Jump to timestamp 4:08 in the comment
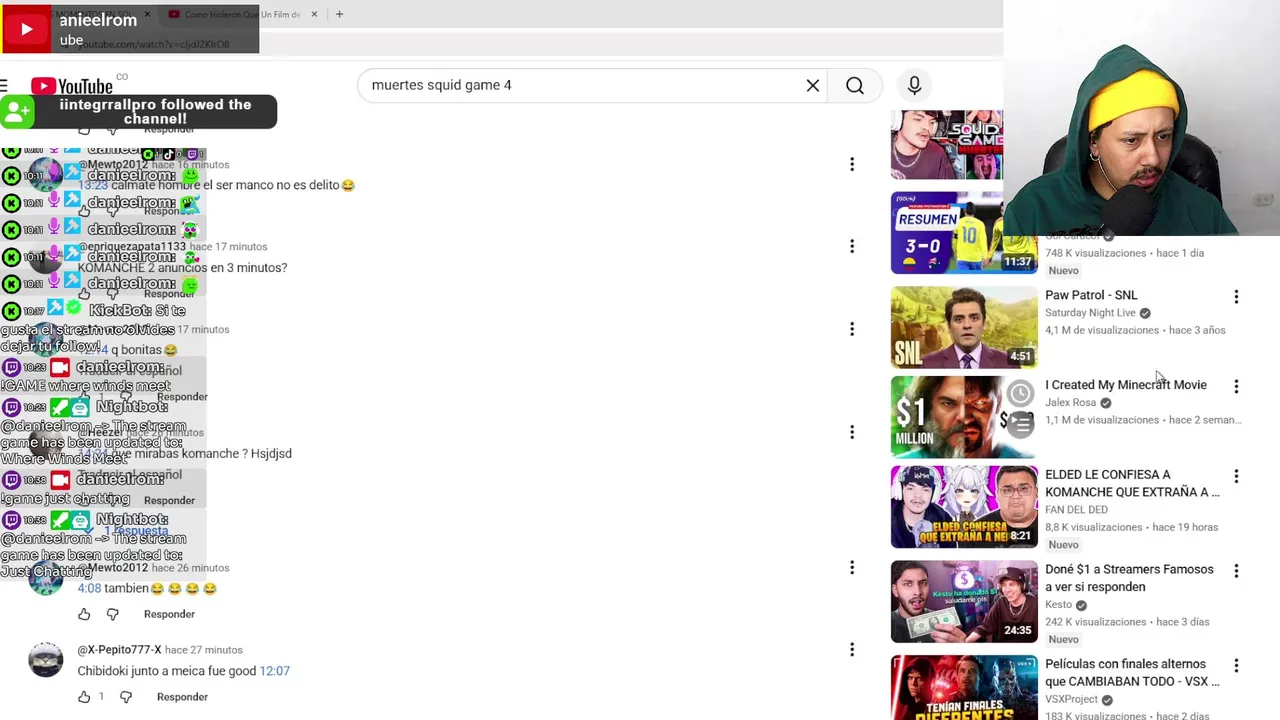The height and width of the screenshot is (720, 1280). (89, 589)
